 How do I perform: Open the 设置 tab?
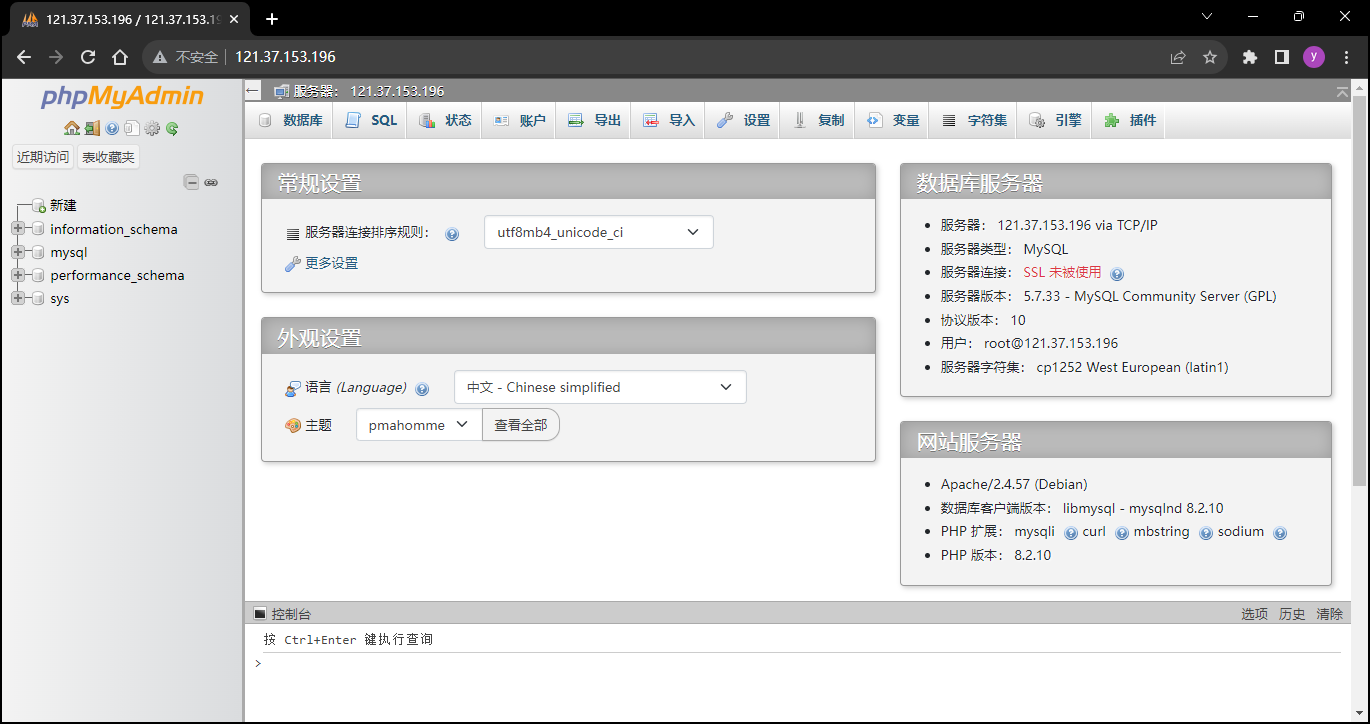(744, 120)
